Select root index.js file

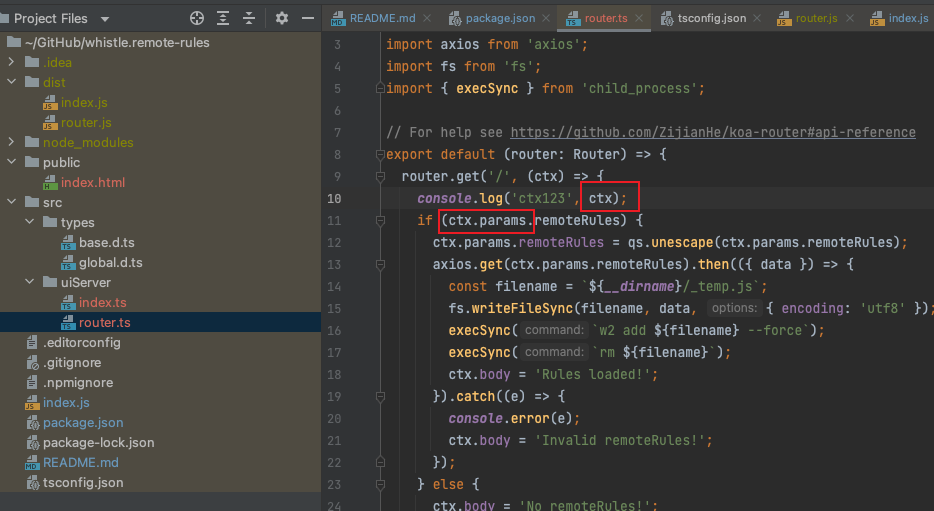[x=66, y=403]
